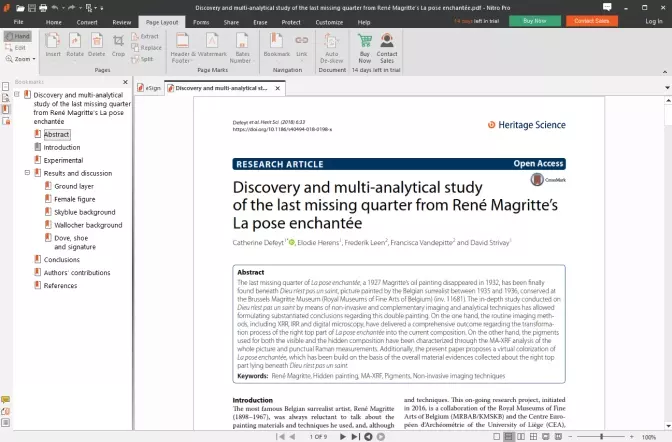The width and height of the screenshot is (672, 442).
Task: Click the orange Contact Sales button
Action: click(591, 21)
